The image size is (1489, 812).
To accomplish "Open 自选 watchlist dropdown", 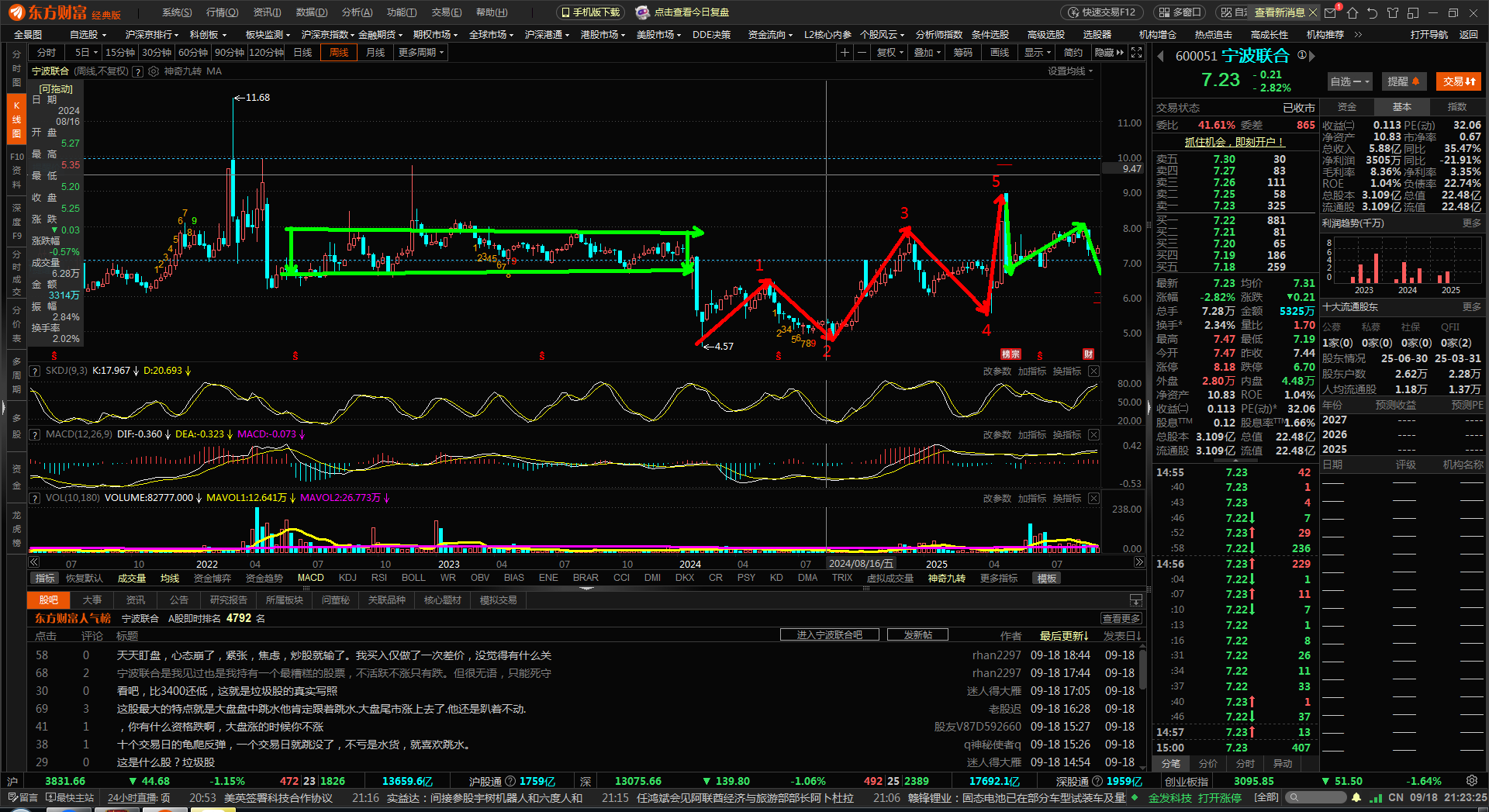I will click(1349, 81).
